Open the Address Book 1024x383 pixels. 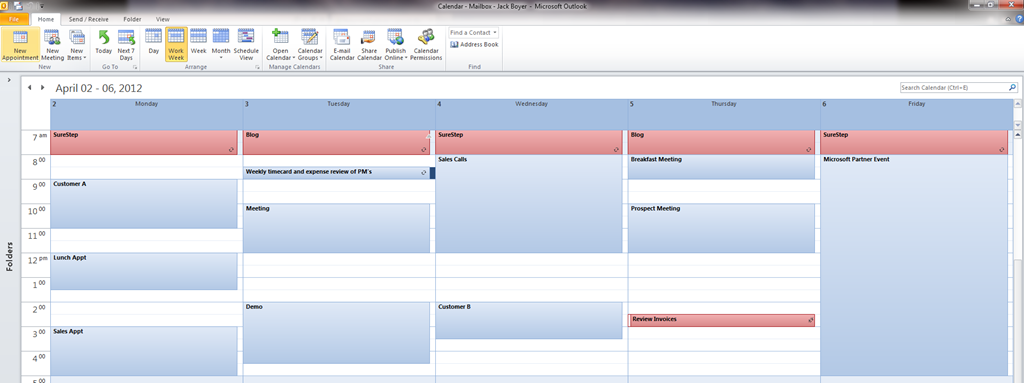475,44
